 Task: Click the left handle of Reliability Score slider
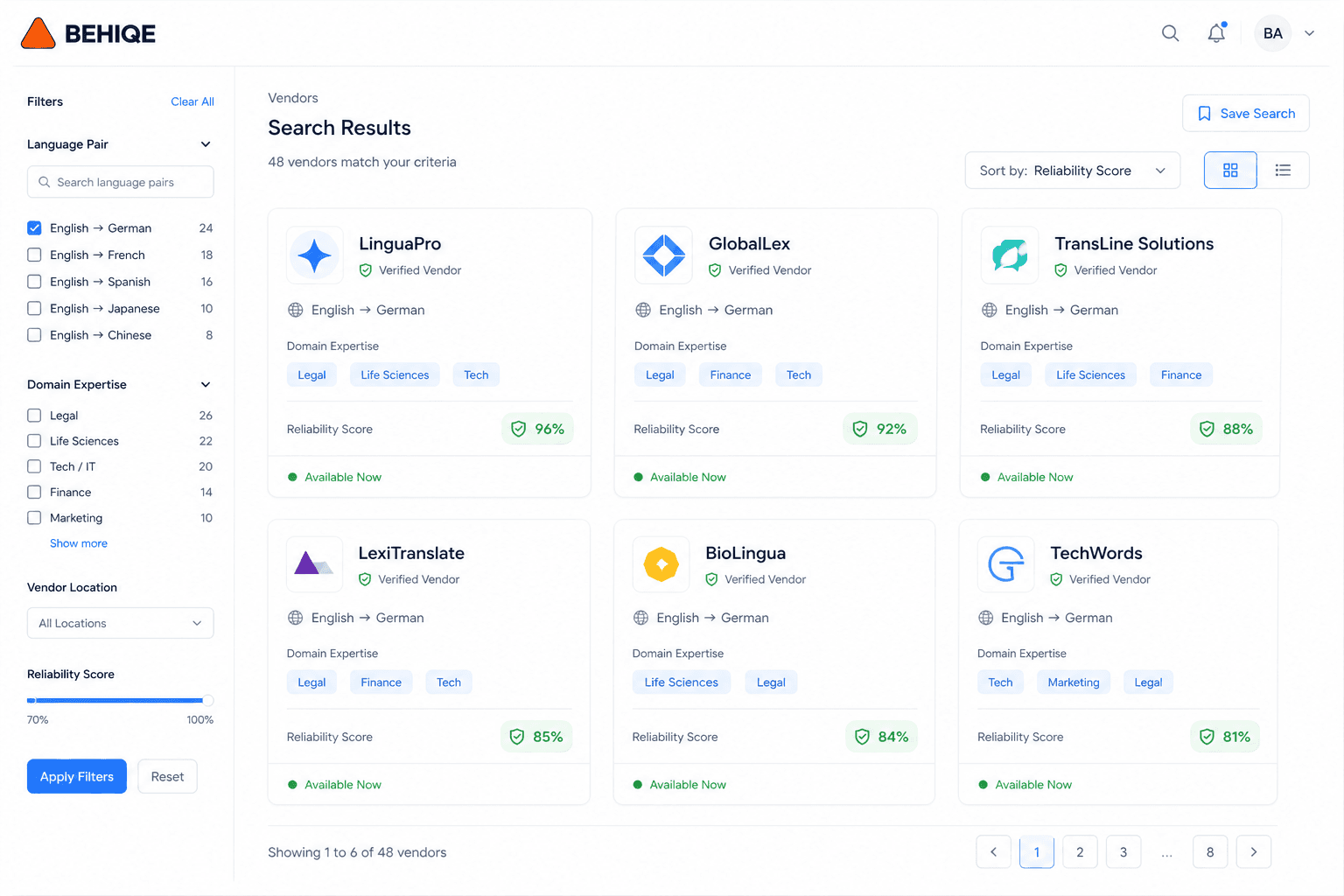31,700
